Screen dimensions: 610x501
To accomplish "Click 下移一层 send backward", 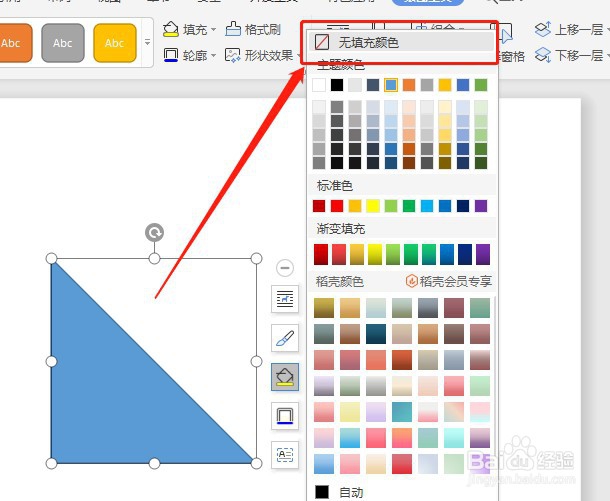I will click(569, 55).
